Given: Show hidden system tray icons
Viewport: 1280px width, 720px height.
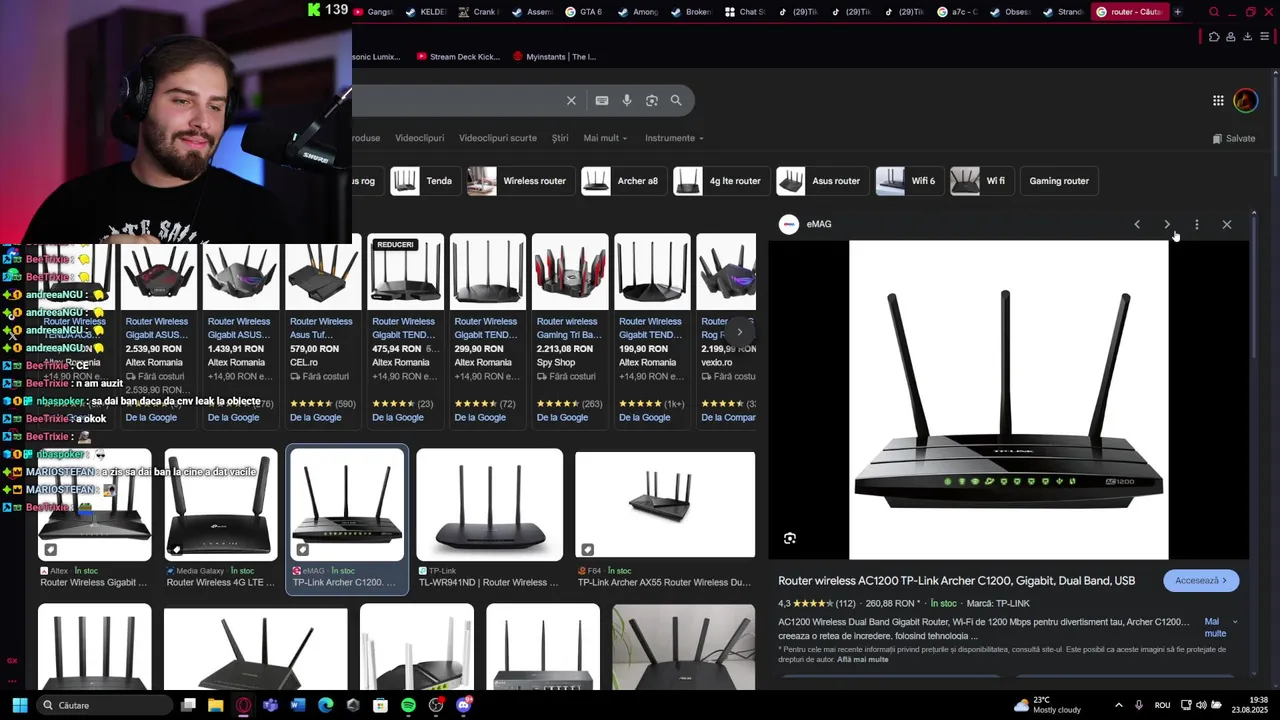Looking at the screenshot, I should 1118,705.
